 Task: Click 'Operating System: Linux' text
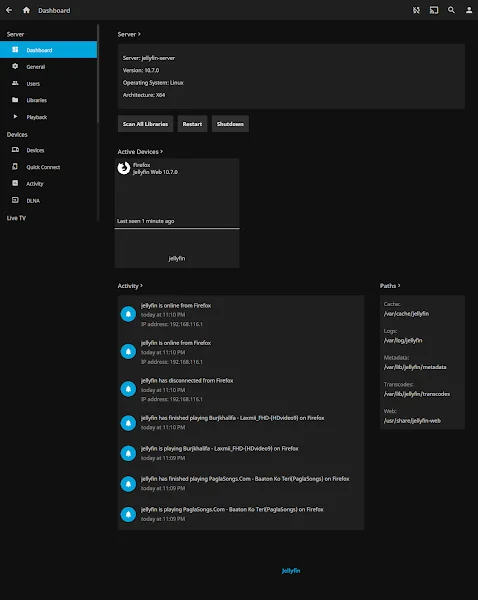coord(153,83)
